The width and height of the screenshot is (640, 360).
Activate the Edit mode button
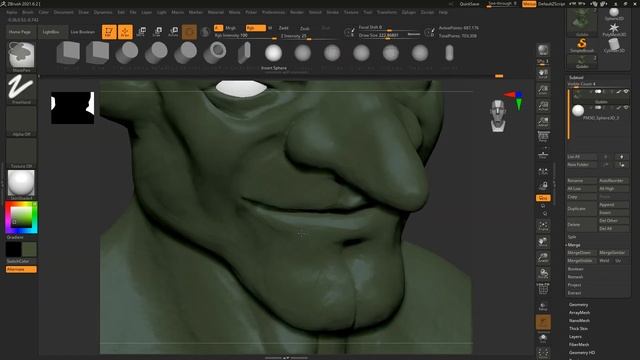coord(109,32)
